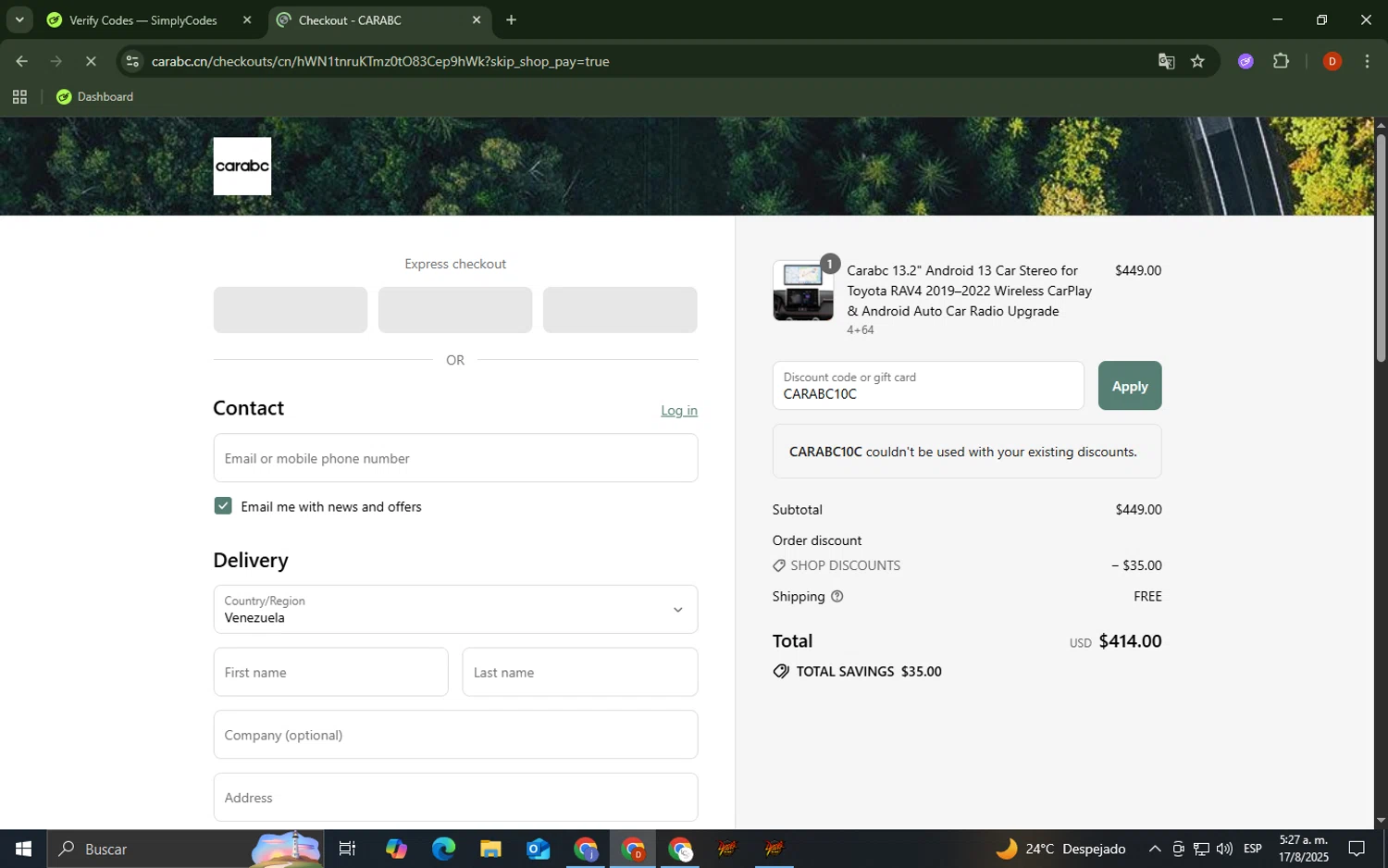Screen dimensions: 1388x868
Task: Uncheck Email me with news and offers
Action: click(x=223, y=506)
